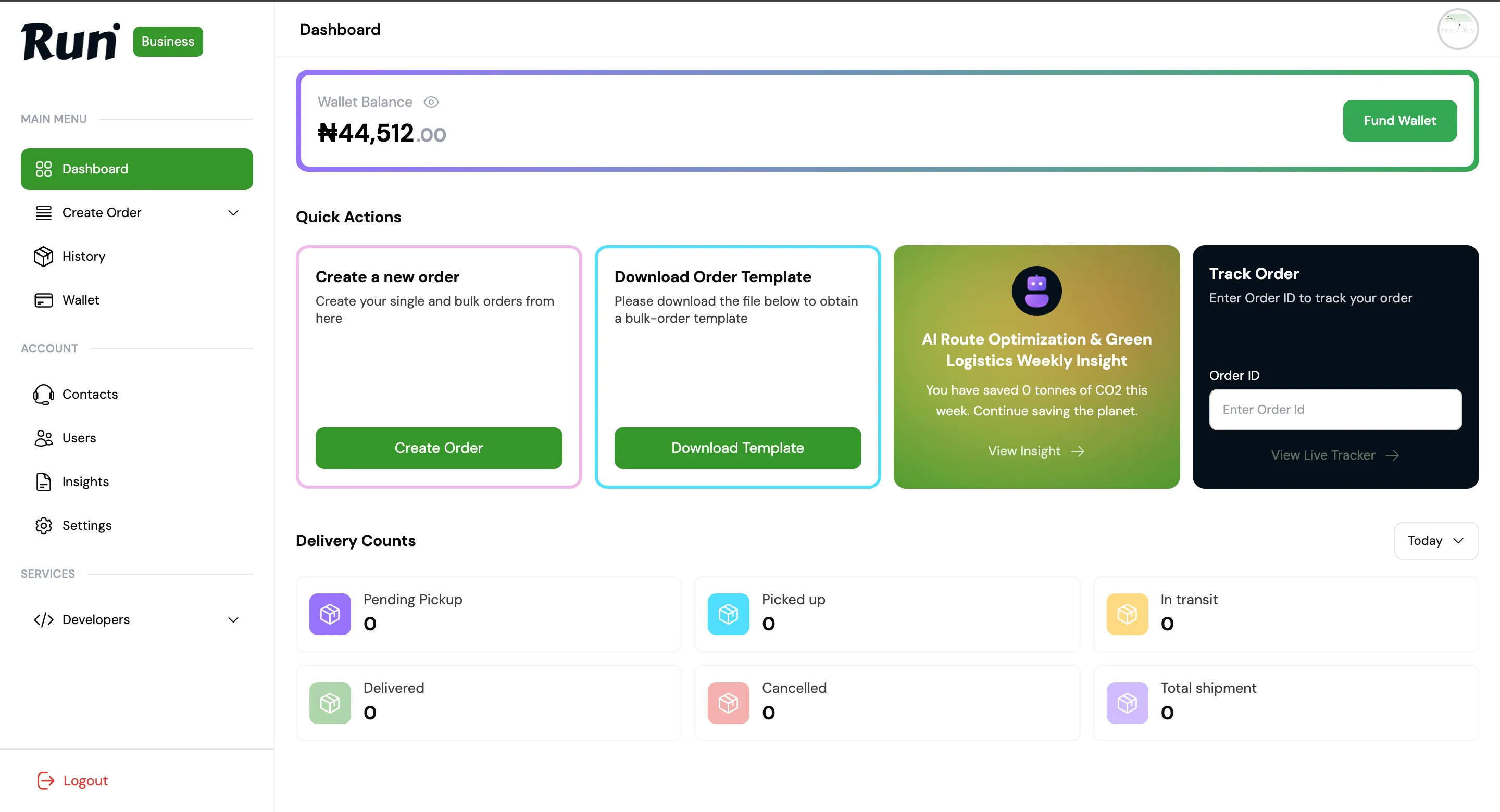
Task: Open the profile avatar at top right
Action: 1457,29
